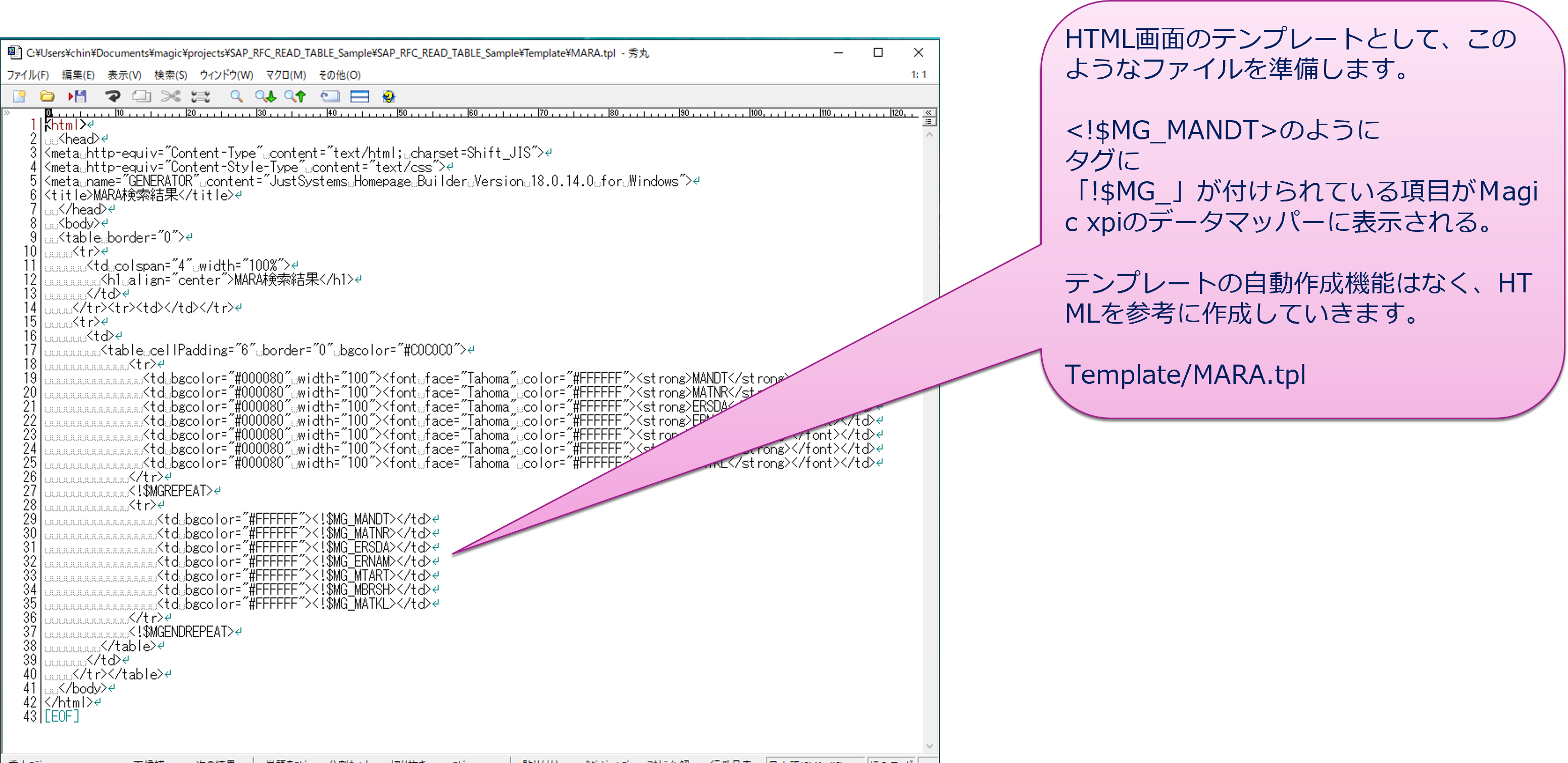Image resolution: width=1568 pixels, height=763 pixels.
Task: Click the table cellPadding line 17
Action: pos(284,350)
